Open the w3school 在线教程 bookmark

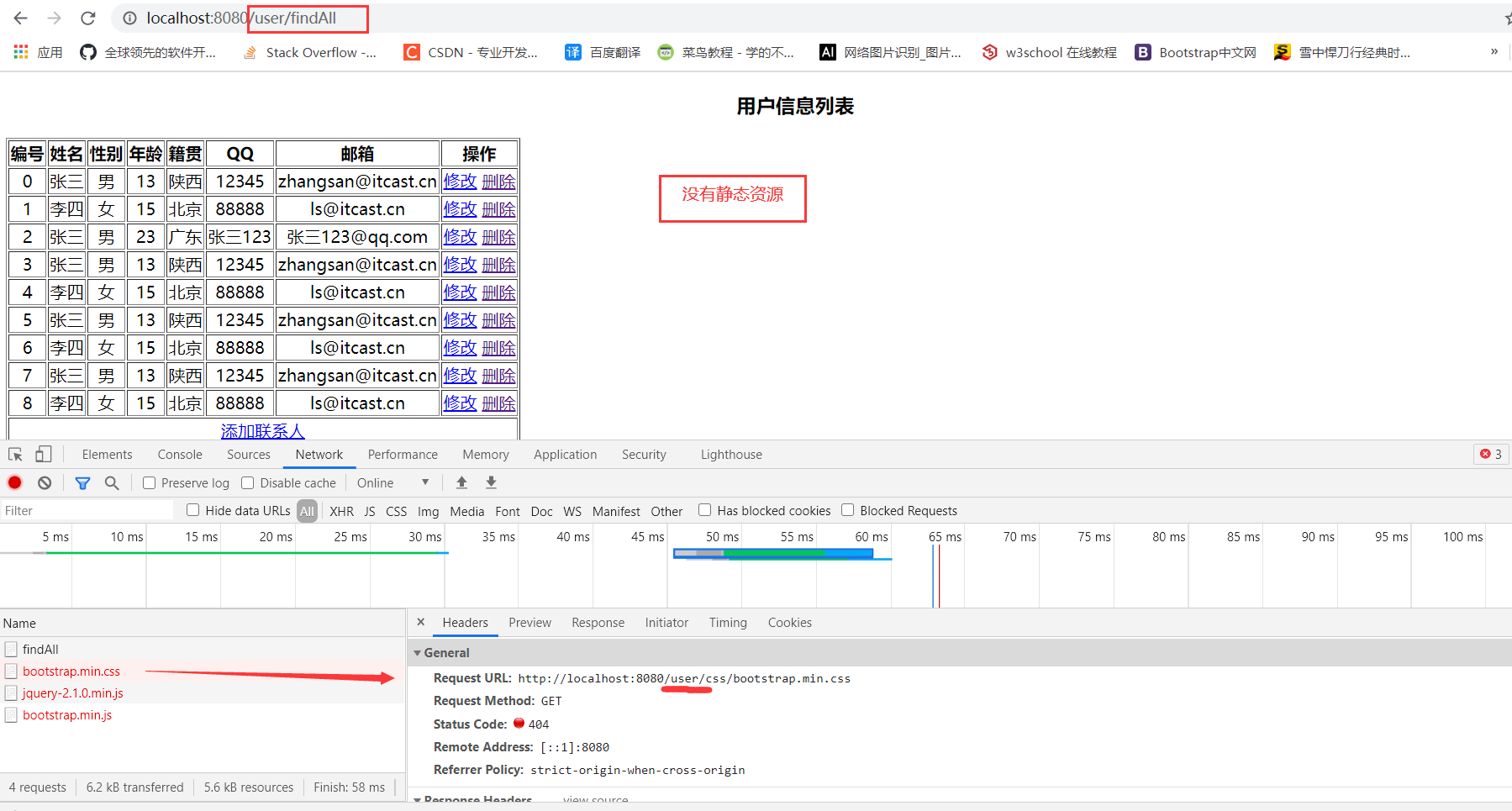tap(1050, 52)
